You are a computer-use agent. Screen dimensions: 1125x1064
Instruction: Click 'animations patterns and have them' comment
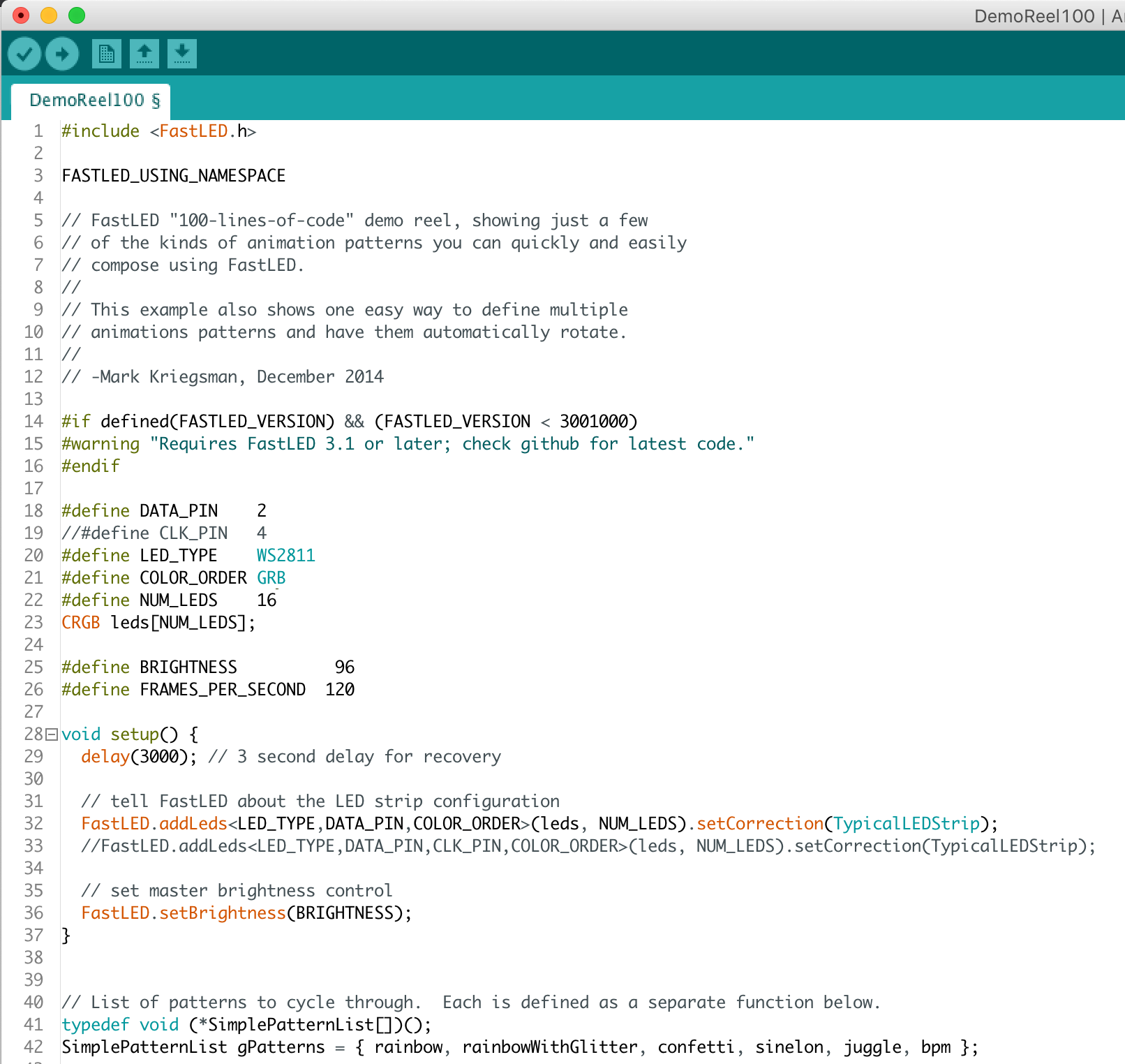[x=344, y=332]
